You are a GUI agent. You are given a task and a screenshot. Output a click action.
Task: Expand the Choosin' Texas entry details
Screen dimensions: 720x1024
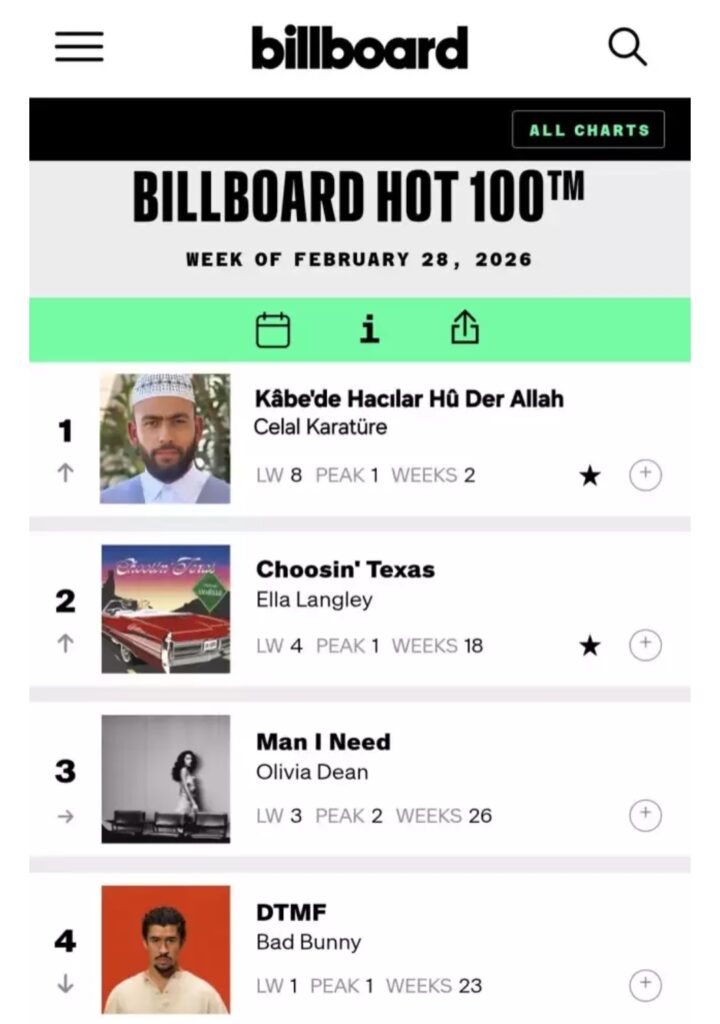click(645, 645)
